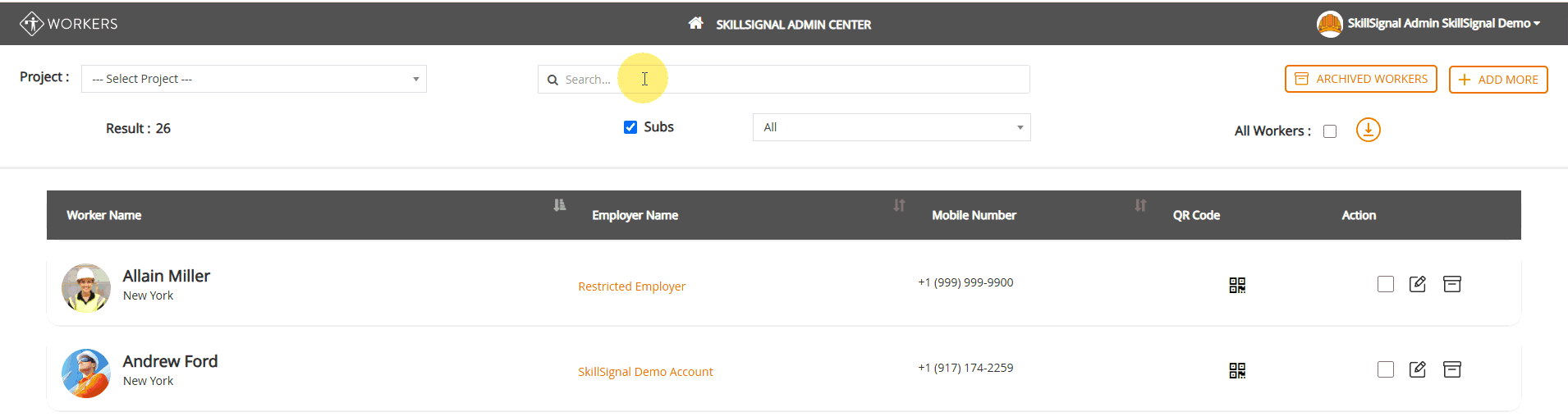
Task: Sort by Worker Name column icon
Action: tap(559, 205)
